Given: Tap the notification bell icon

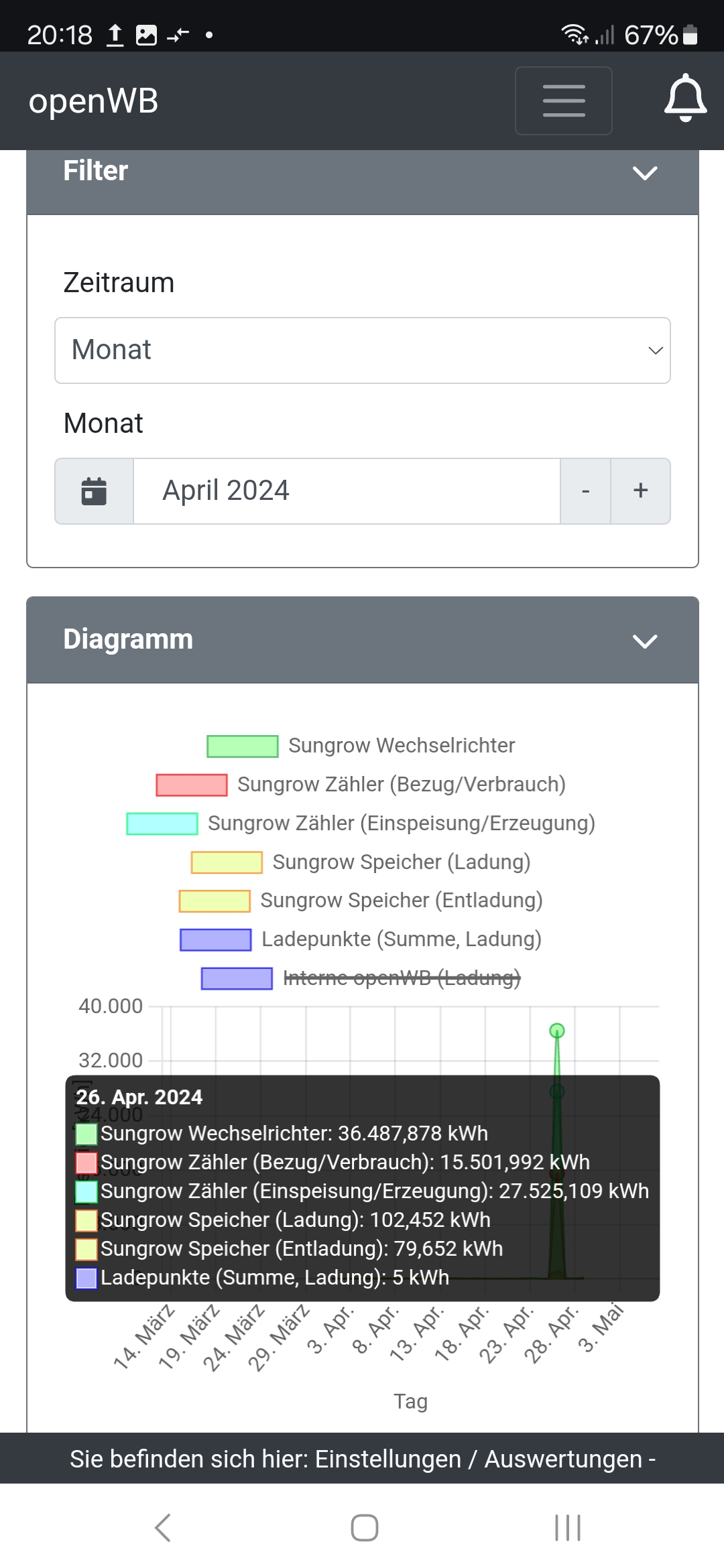Looking at the screenshot, I should 684,99.
